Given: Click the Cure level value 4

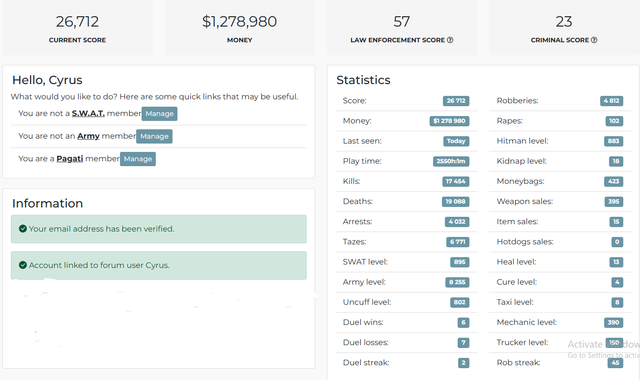Looking at the screenshot, I should [617, 282].
